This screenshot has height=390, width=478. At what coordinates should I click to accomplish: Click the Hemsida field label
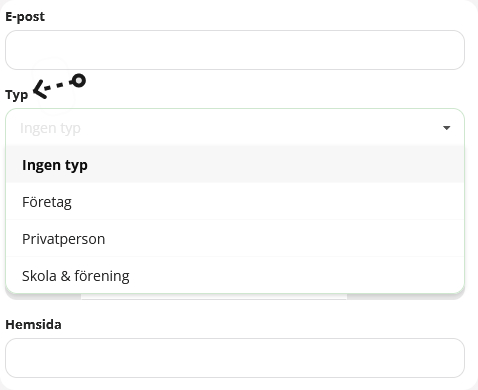point(33,324)
